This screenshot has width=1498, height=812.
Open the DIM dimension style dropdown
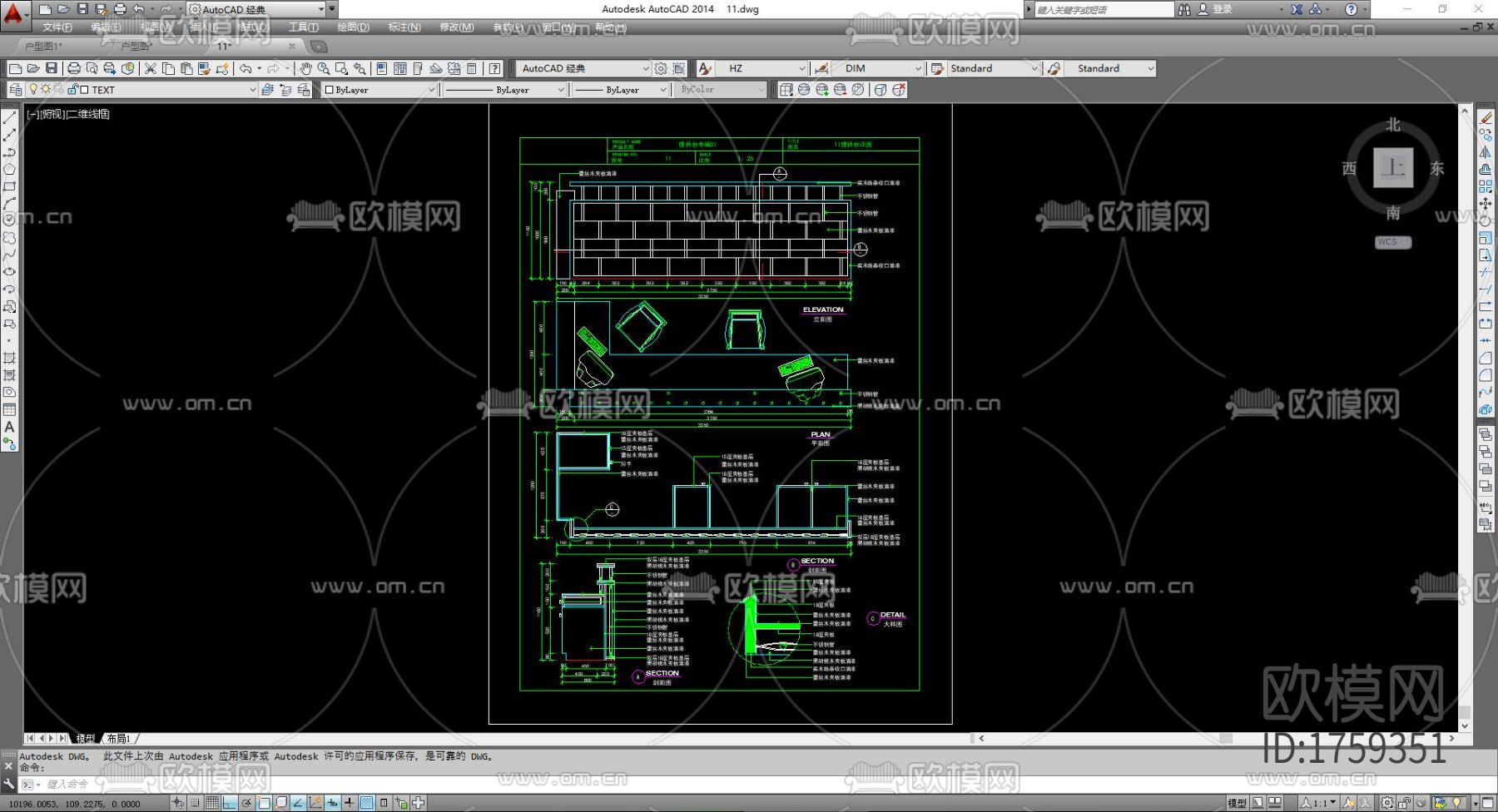point(918,68)
